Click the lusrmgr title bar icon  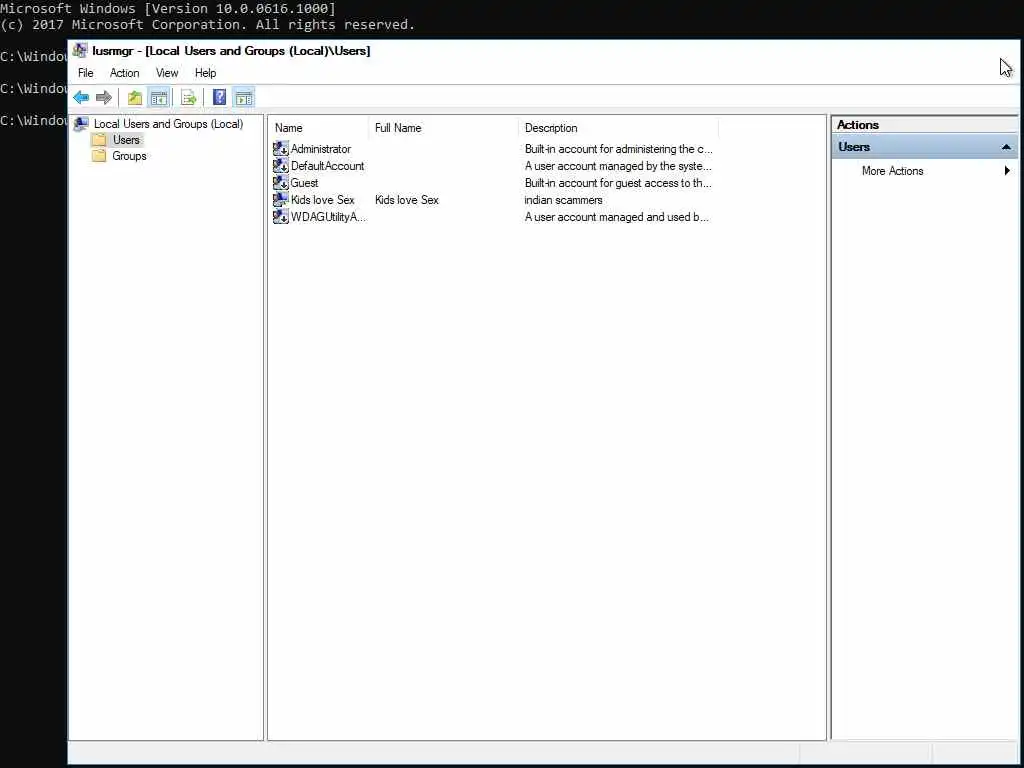pos(80,50)
